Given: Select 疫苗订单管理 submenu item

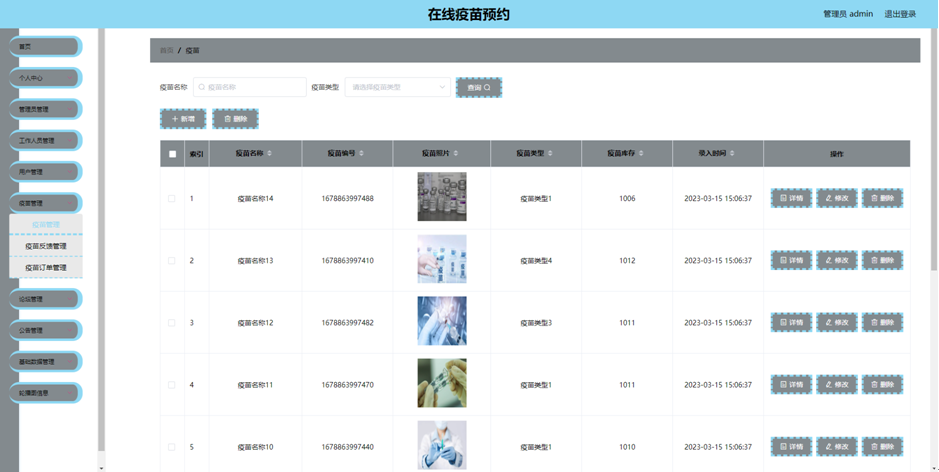Looking at the screenshot, I should click(x=46, y=268).
